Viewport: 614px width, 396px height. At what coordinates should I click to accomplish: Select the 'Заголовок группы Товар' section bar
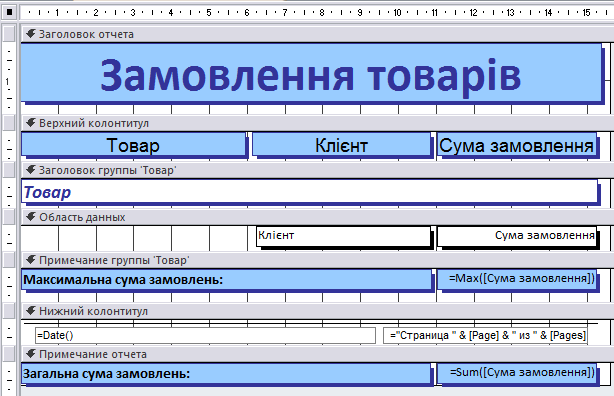317,170
